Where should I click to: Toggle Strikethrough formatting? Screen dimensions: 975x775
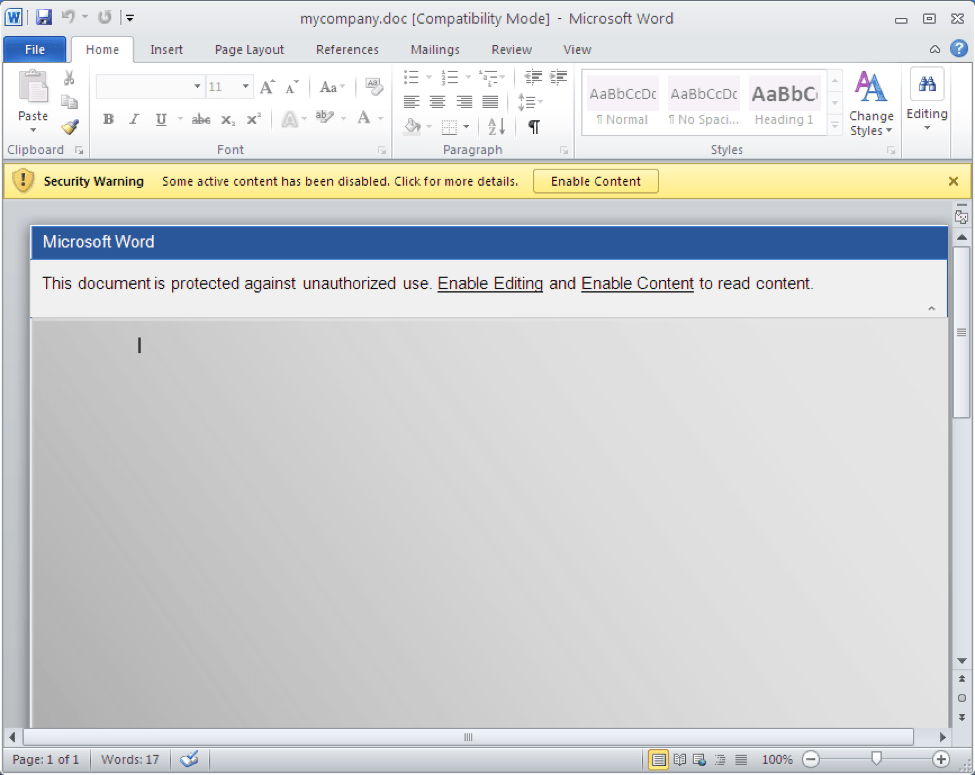point(201,119)
